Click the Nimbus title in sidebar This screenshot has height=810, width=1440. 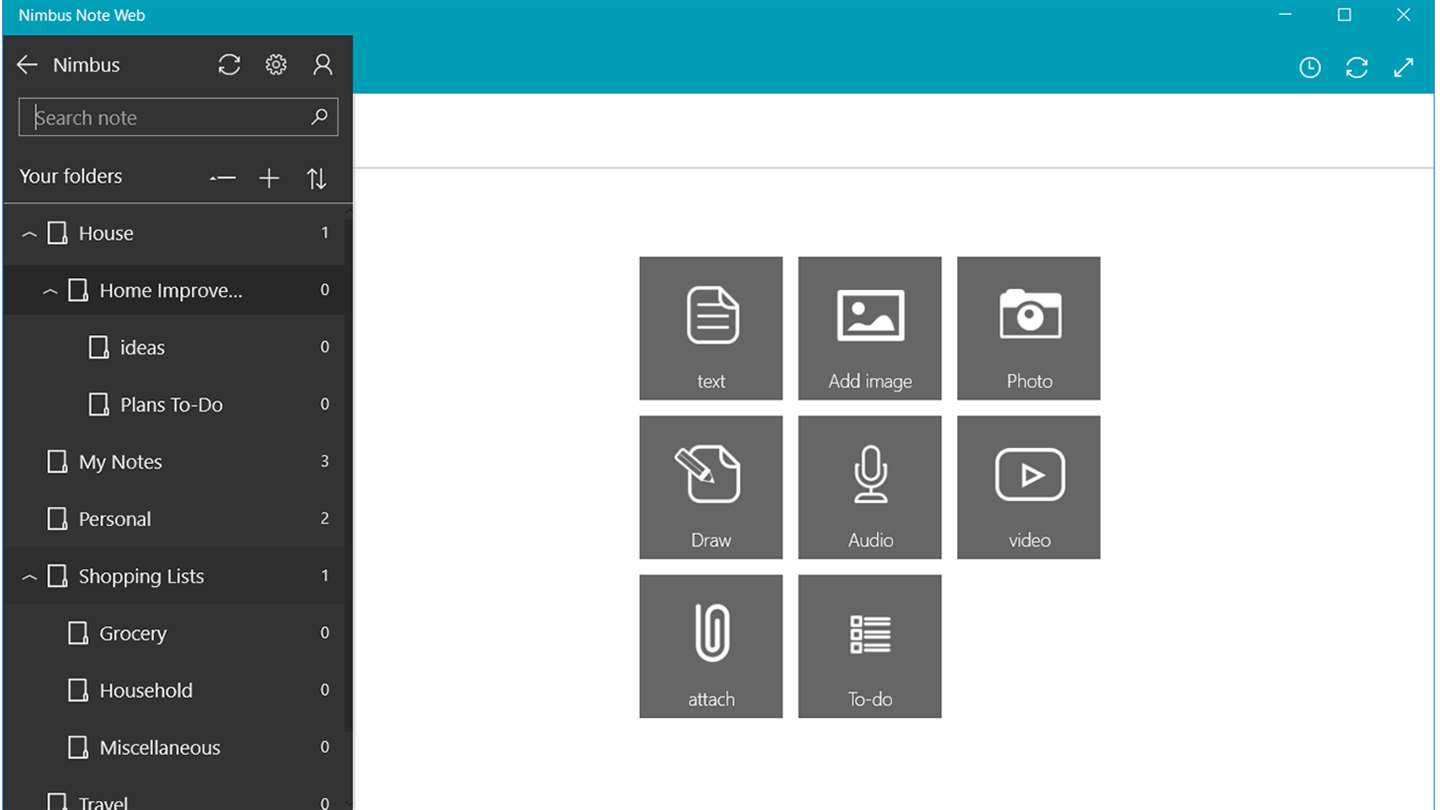pyautogui.click(x=86, y=65)
